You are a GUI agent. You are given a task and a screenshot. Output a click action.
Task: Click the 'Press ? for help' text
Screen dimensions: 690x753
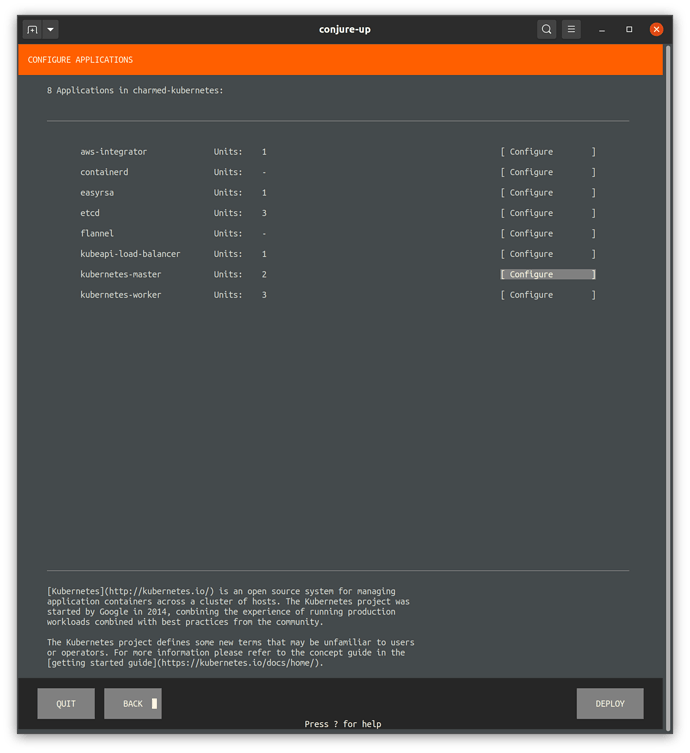[343, 724]
